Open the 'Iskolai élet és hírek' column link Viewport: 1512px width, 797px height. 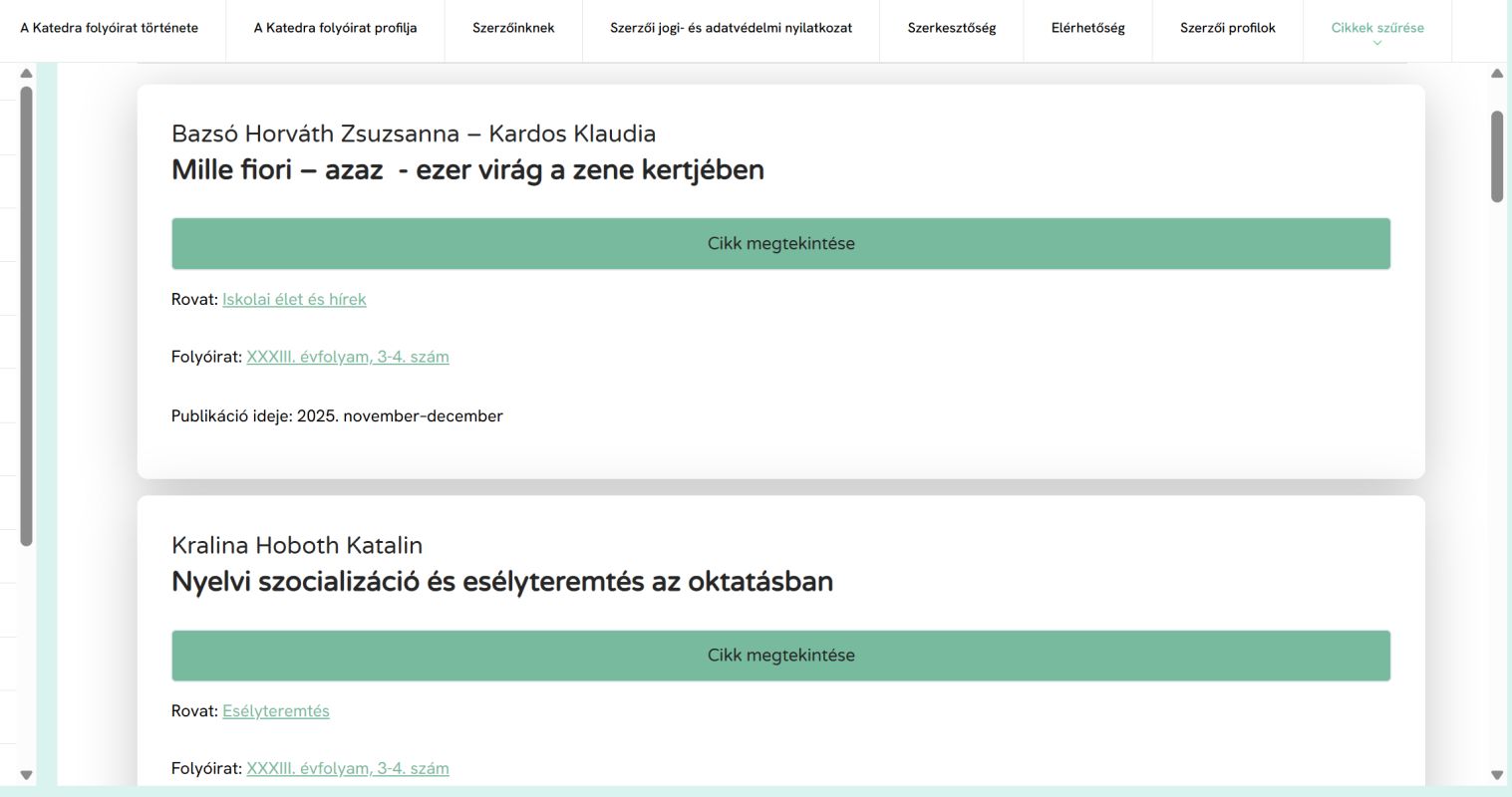pos(294,299)
